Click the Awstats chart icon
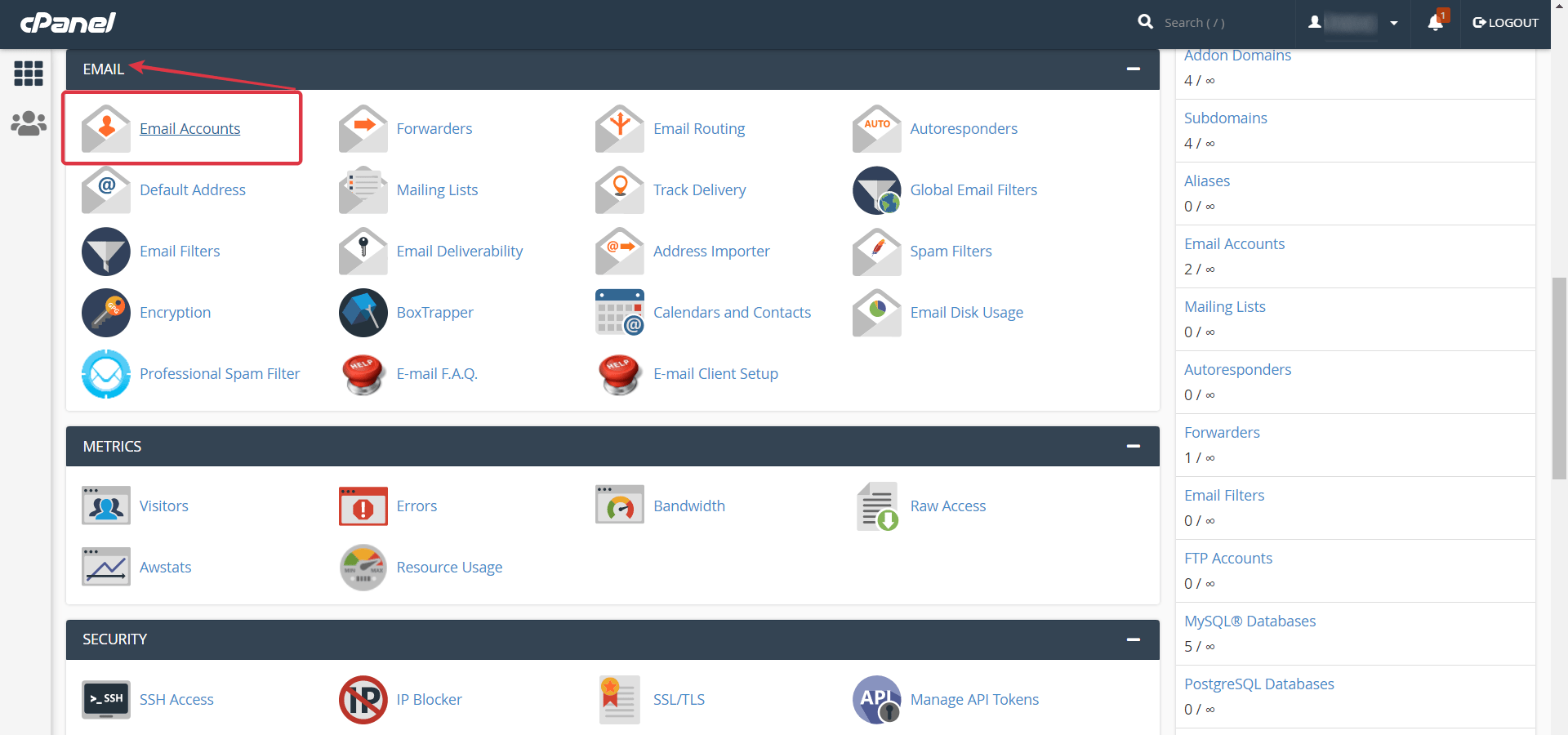 click(106, 568)
